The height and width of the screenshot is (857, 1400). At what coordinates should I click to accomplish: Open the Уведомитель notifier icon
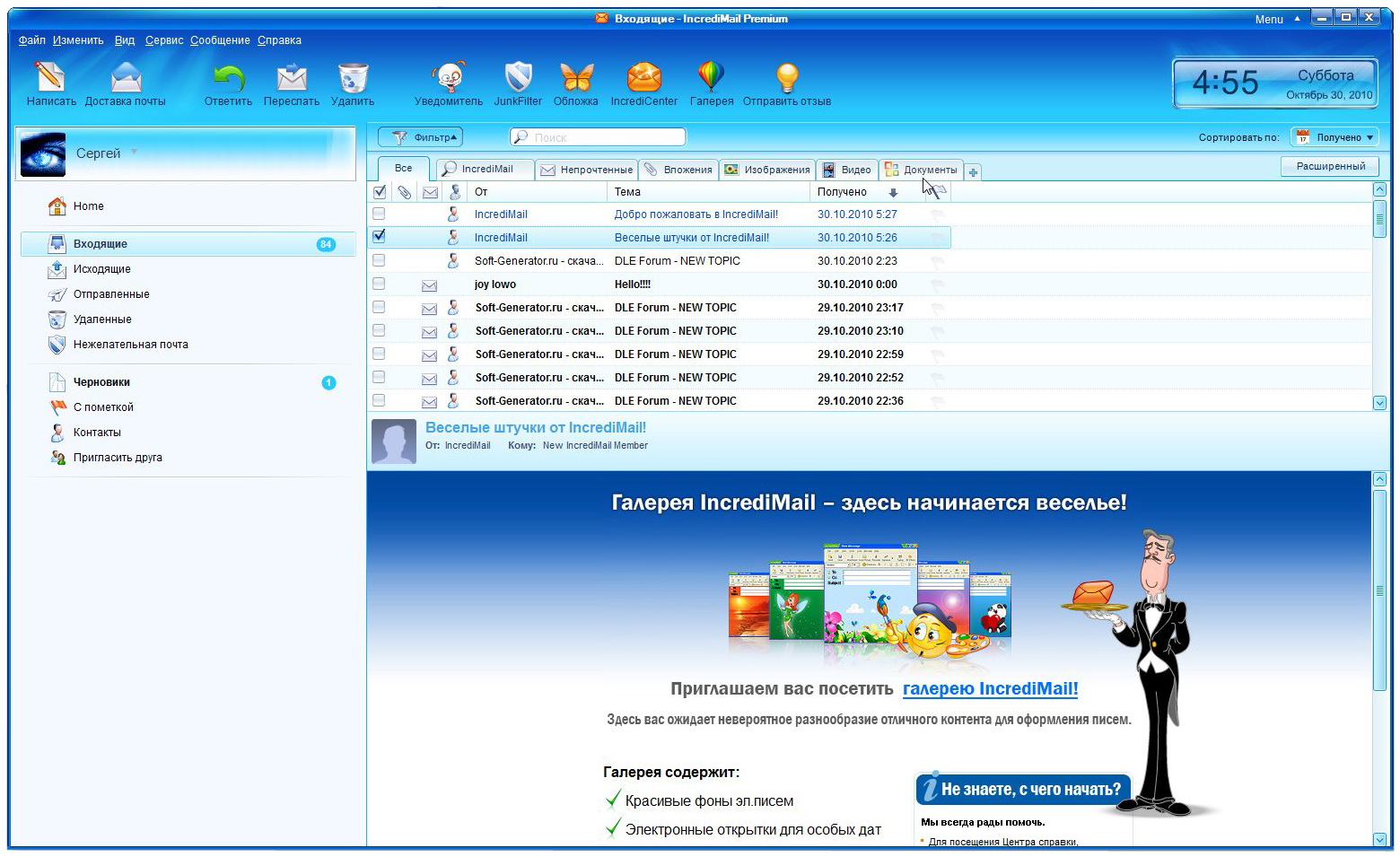click(448, 77)
